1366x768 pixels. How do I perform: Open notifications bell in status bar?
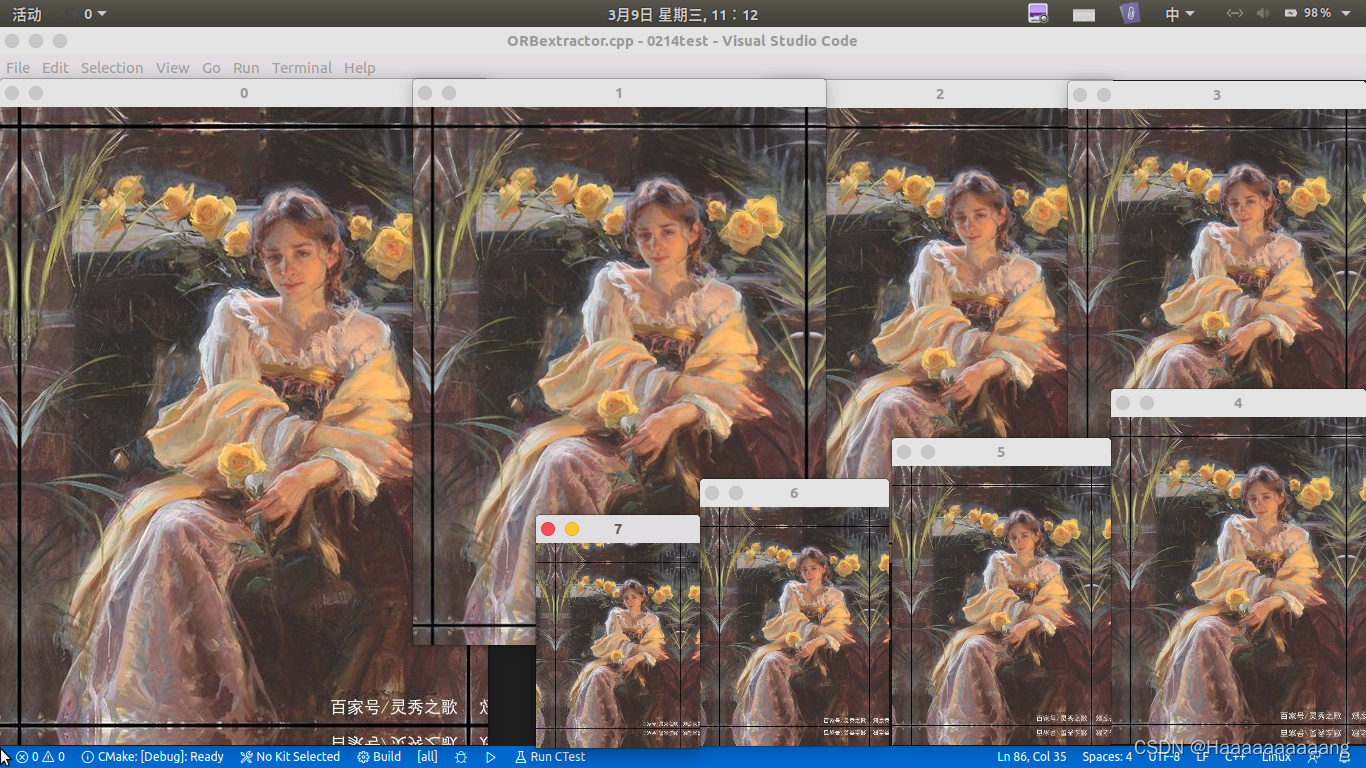pos(1344,757)
